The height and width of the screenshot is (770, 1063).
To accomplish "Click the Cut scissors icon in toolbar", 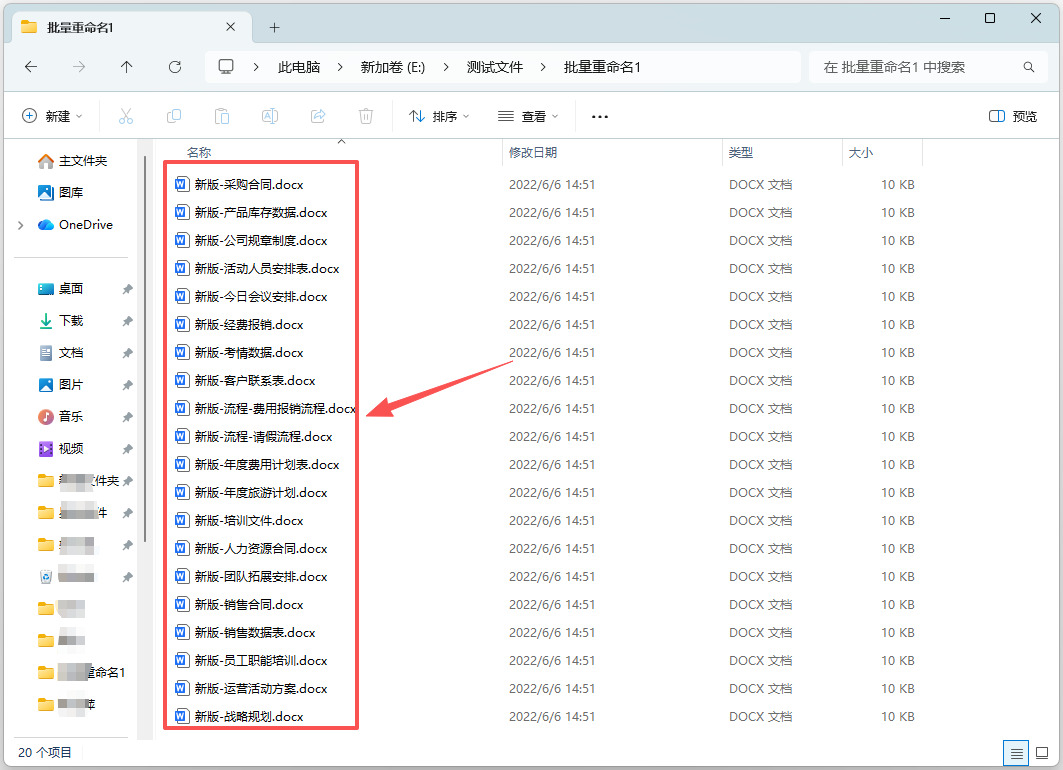I will tap(125, 117).
